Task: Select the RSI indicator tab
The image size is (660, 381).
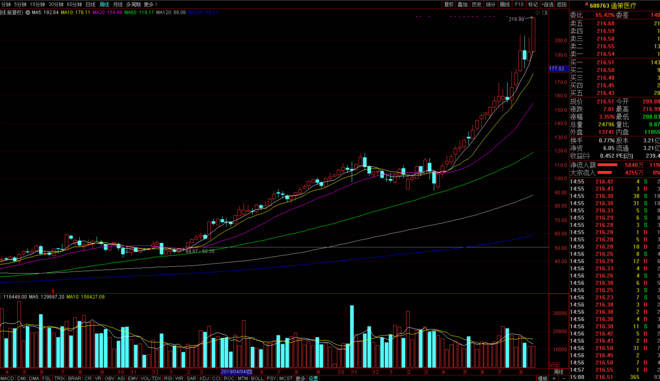Action: tap(168, 378)
